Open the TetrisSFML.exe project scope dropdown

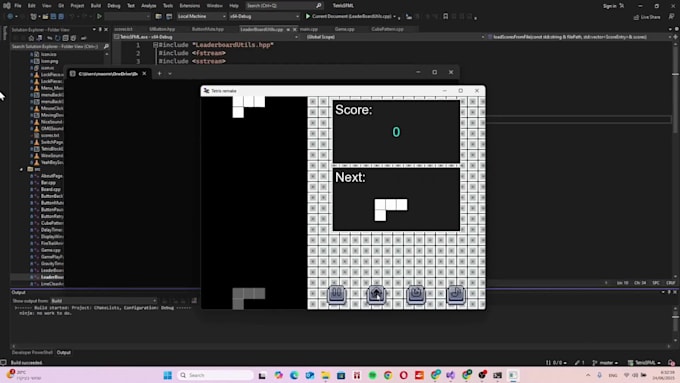pyautogui.click(x=206, y=37)
